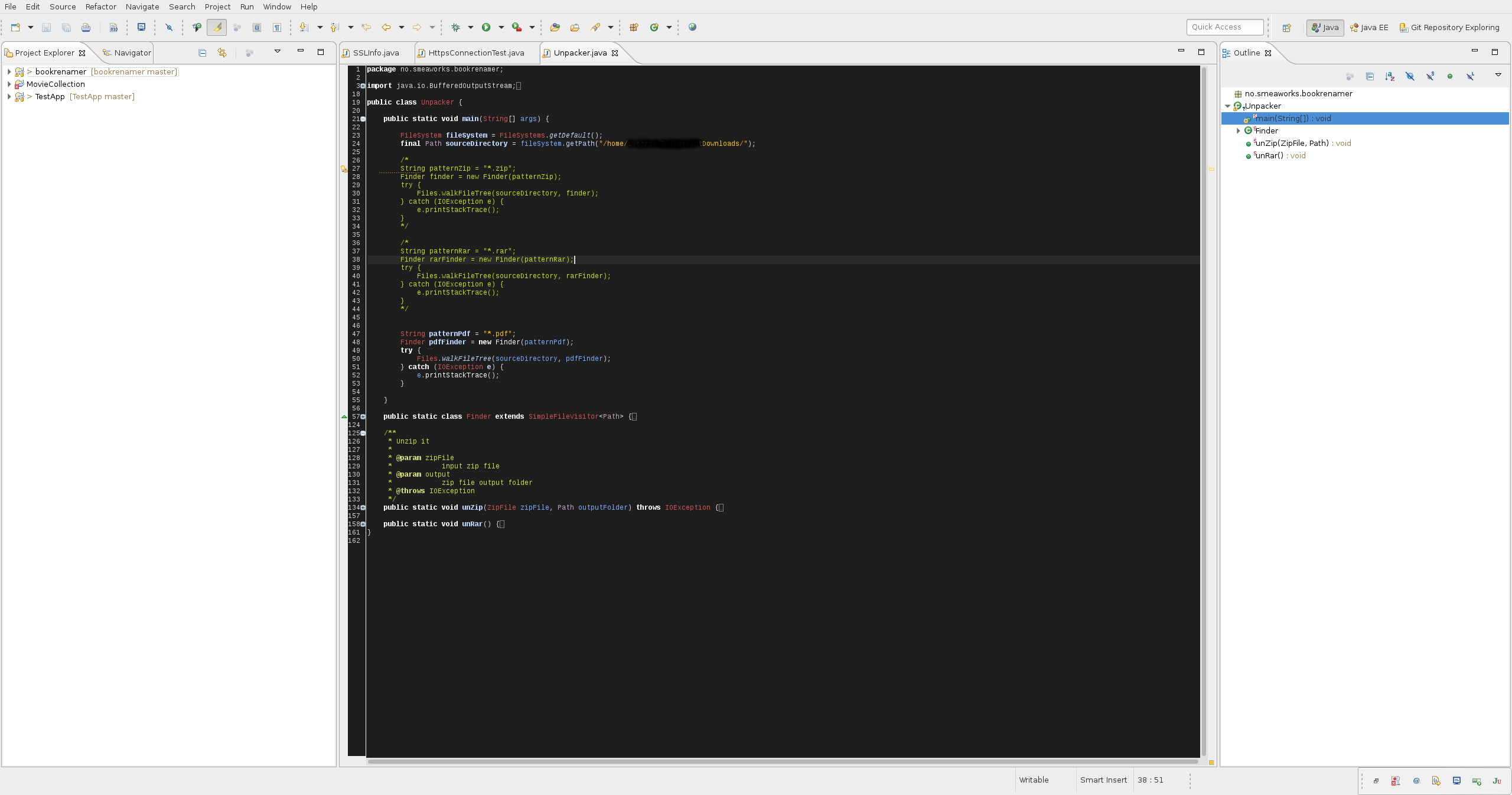Toggle Mark Occurrences highlighter icon
The width and height of the screenshot is (1512, 795).
pyautogui.click(x=217, y=27)
